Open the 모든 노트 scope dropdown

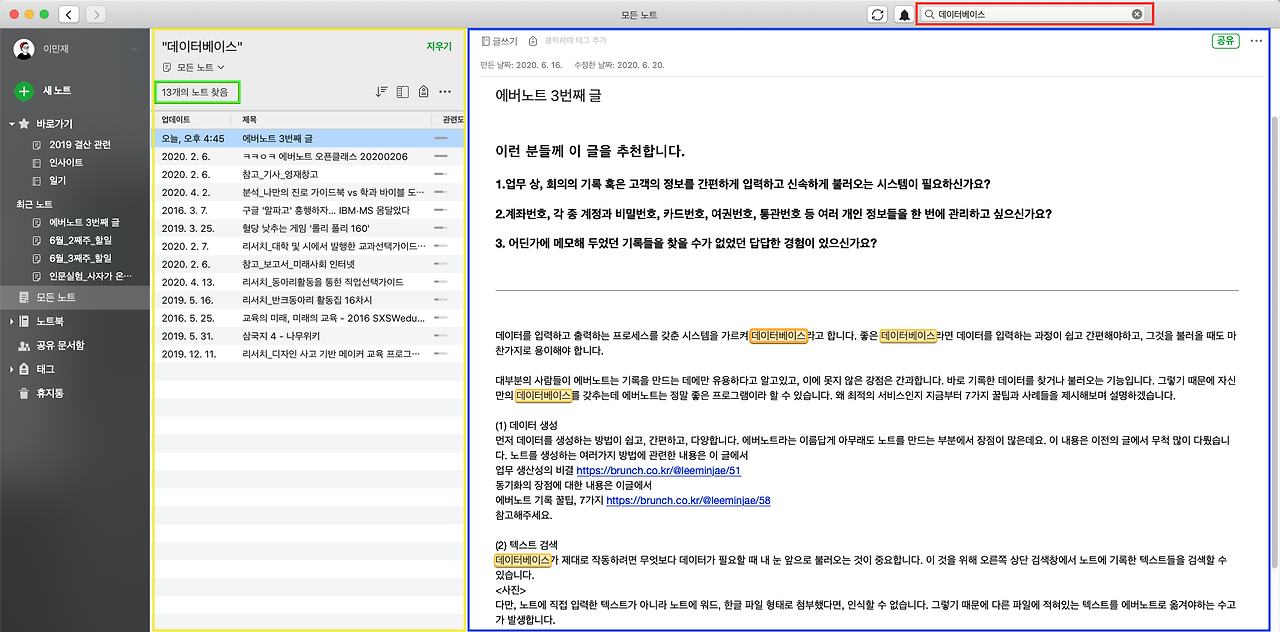point(194,67)
